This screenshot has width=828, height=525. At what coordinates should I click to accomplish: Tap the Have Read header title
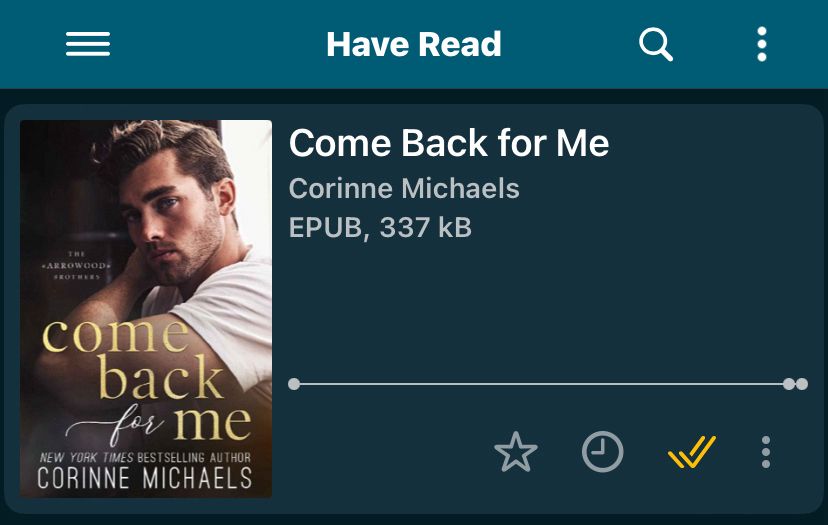[413, 44]
